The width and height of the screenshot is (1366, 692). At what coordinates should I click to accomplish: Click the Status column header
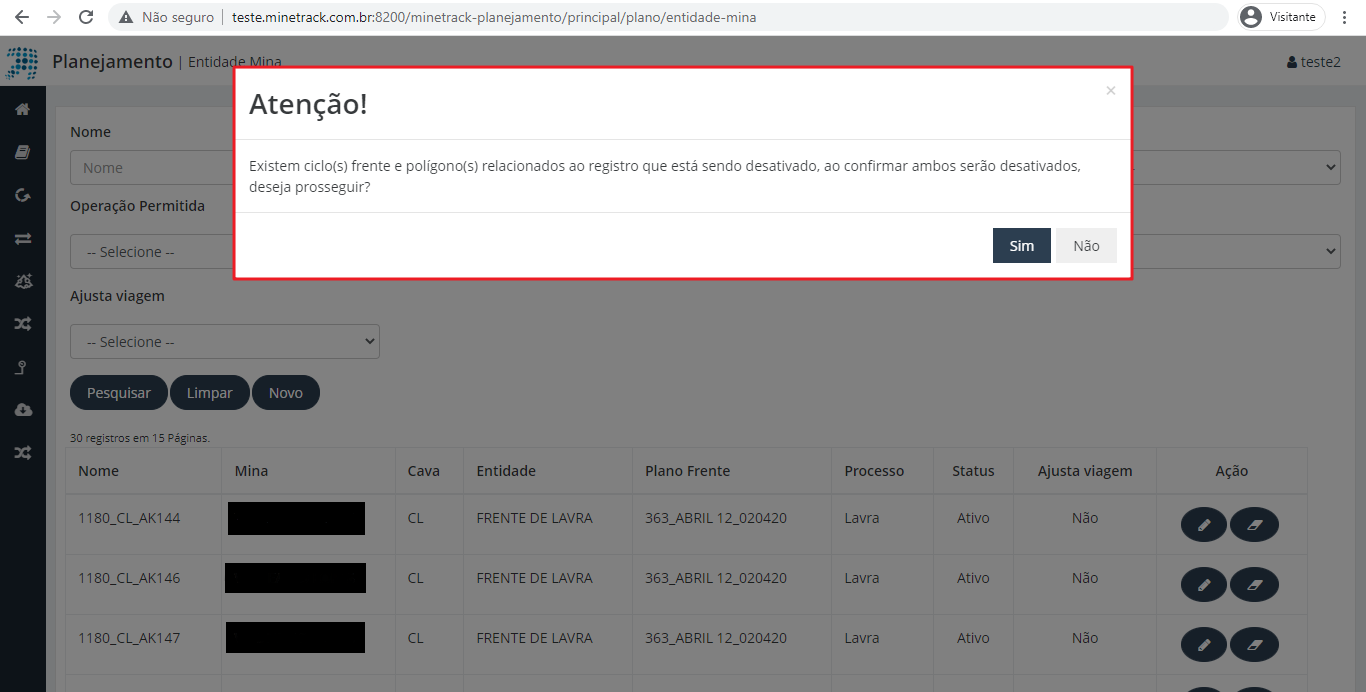[973, 471]
